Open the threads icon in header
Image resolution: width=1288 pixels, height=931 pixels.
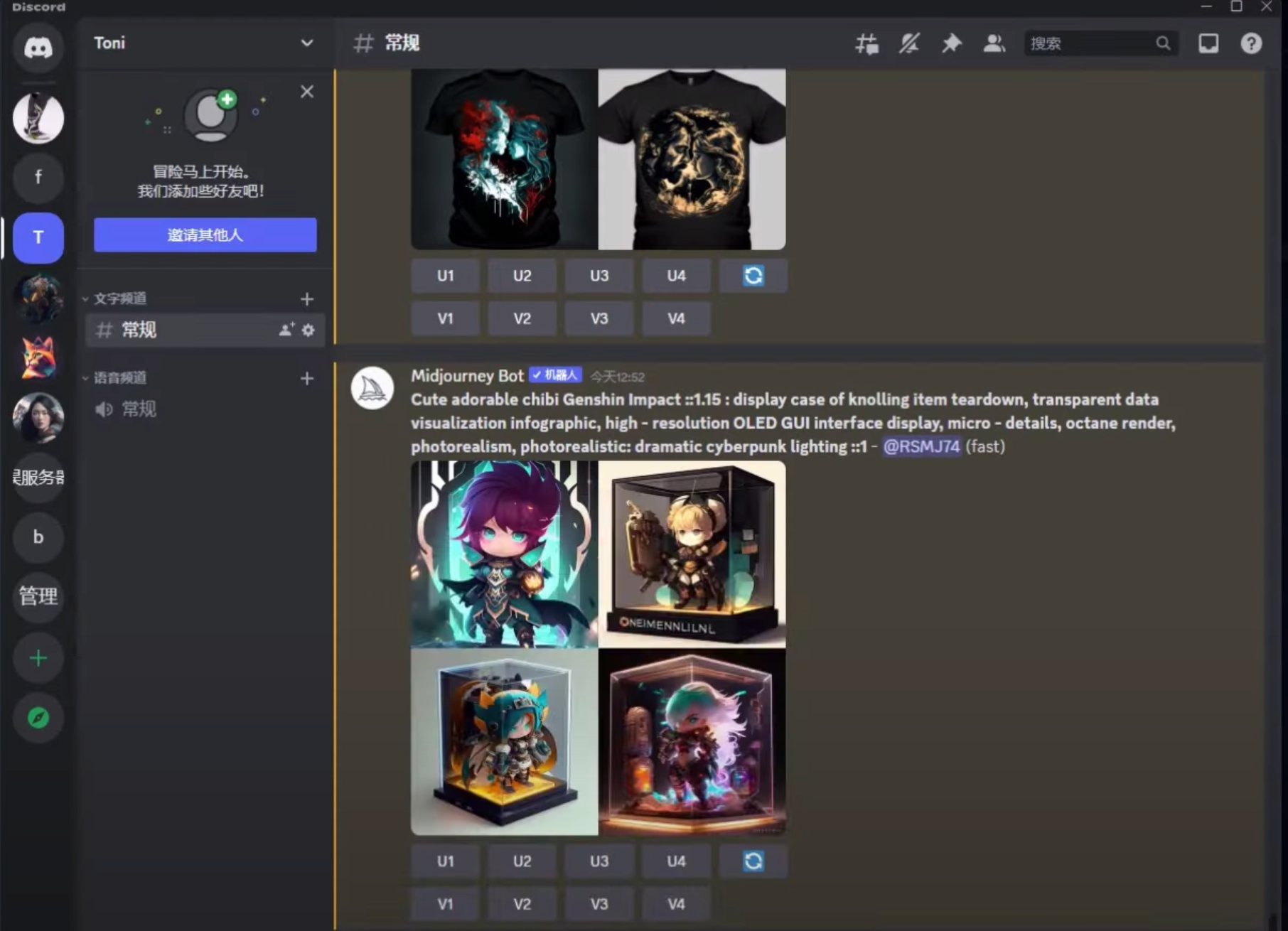(866, 43)
